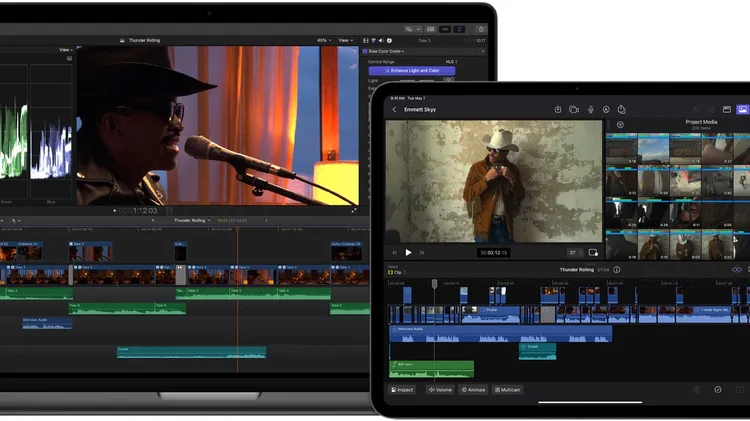Tap the Volume button
The width and height of the screenshot is (750, 421).
440,390
